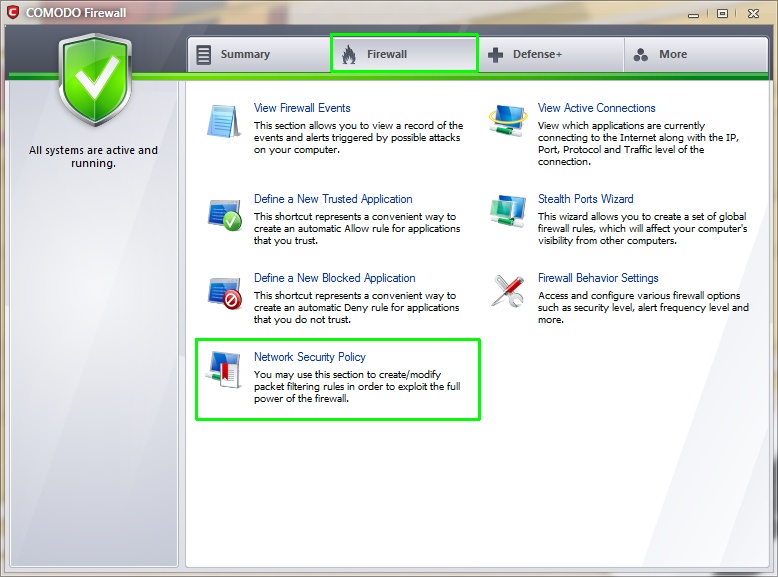Screen dimensions: 778x577
Task: Open View Active Connections link
Action: point(596,108)
